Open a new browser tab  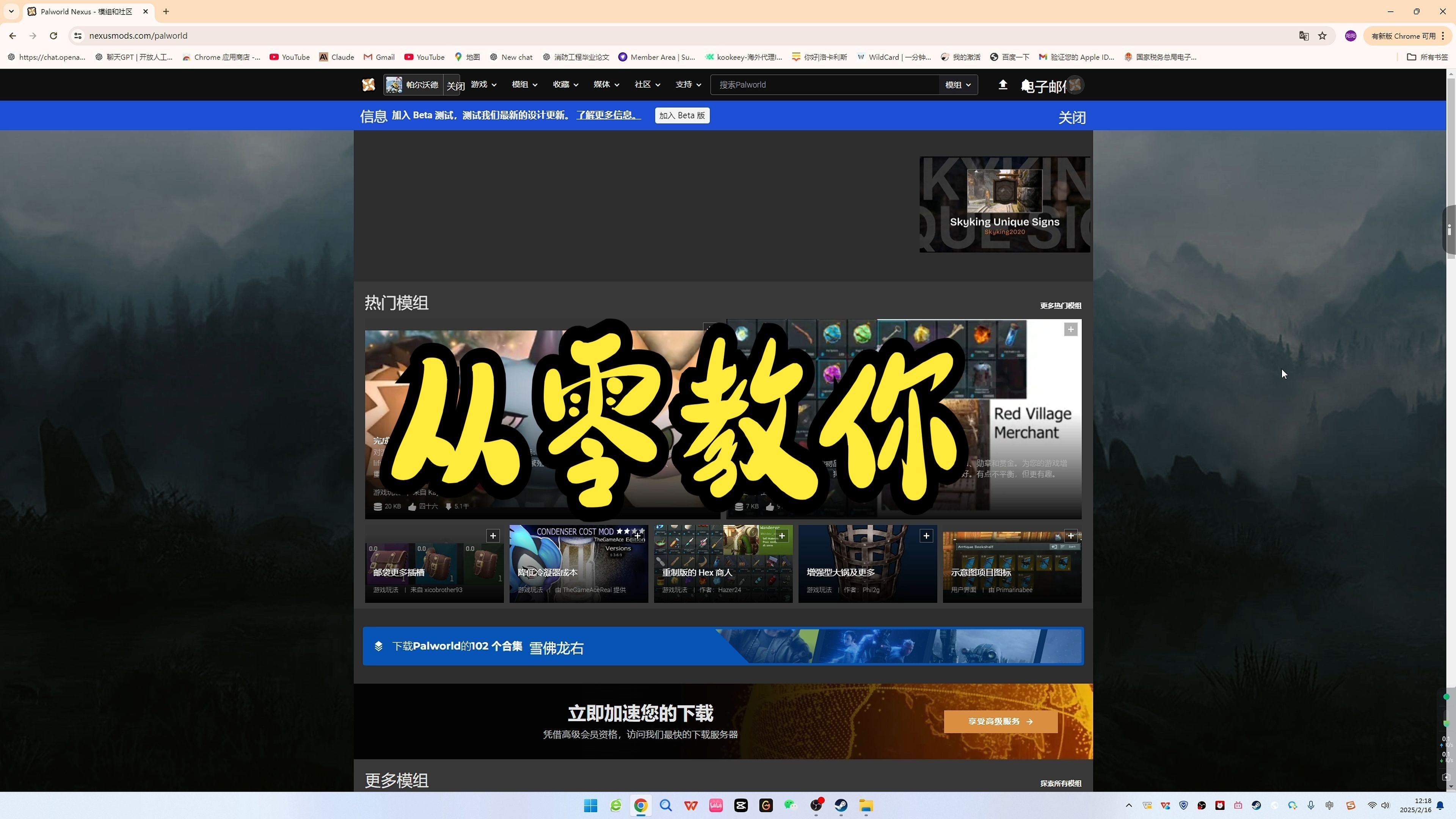click(166, 11)
